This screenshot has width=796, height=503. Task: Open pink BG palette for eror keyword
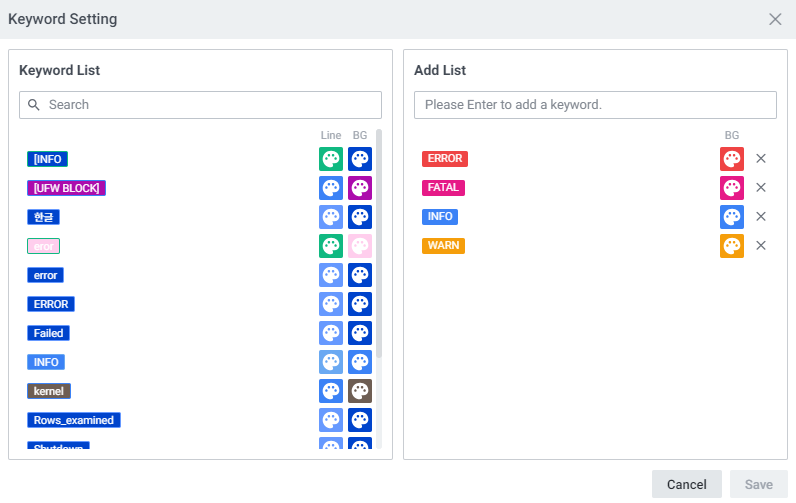pos(360,246)
